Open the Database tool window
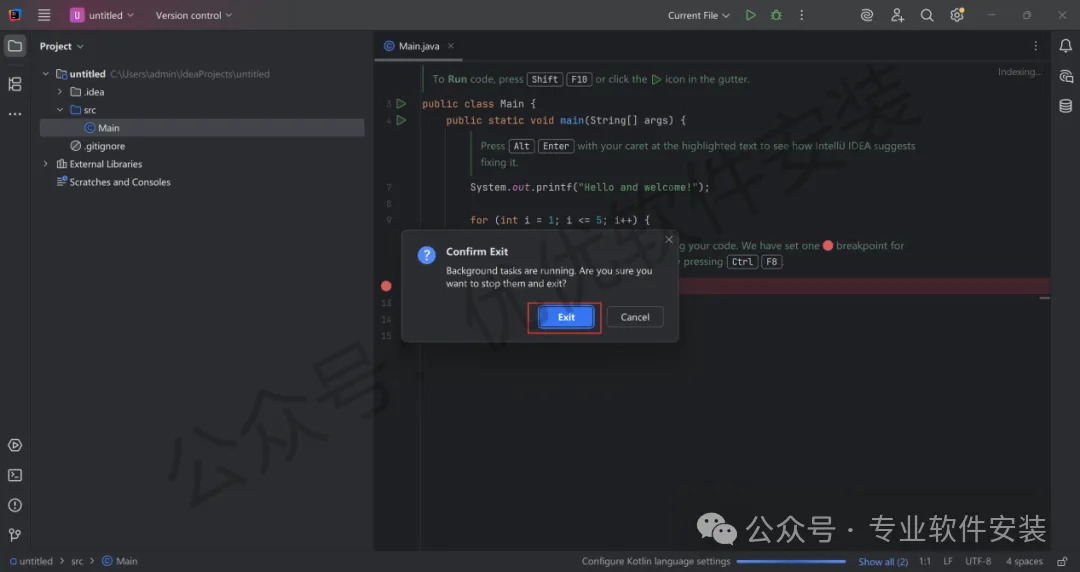Screen dimensions: 1080x572 pyautogui.click(x=1066, y=105)
